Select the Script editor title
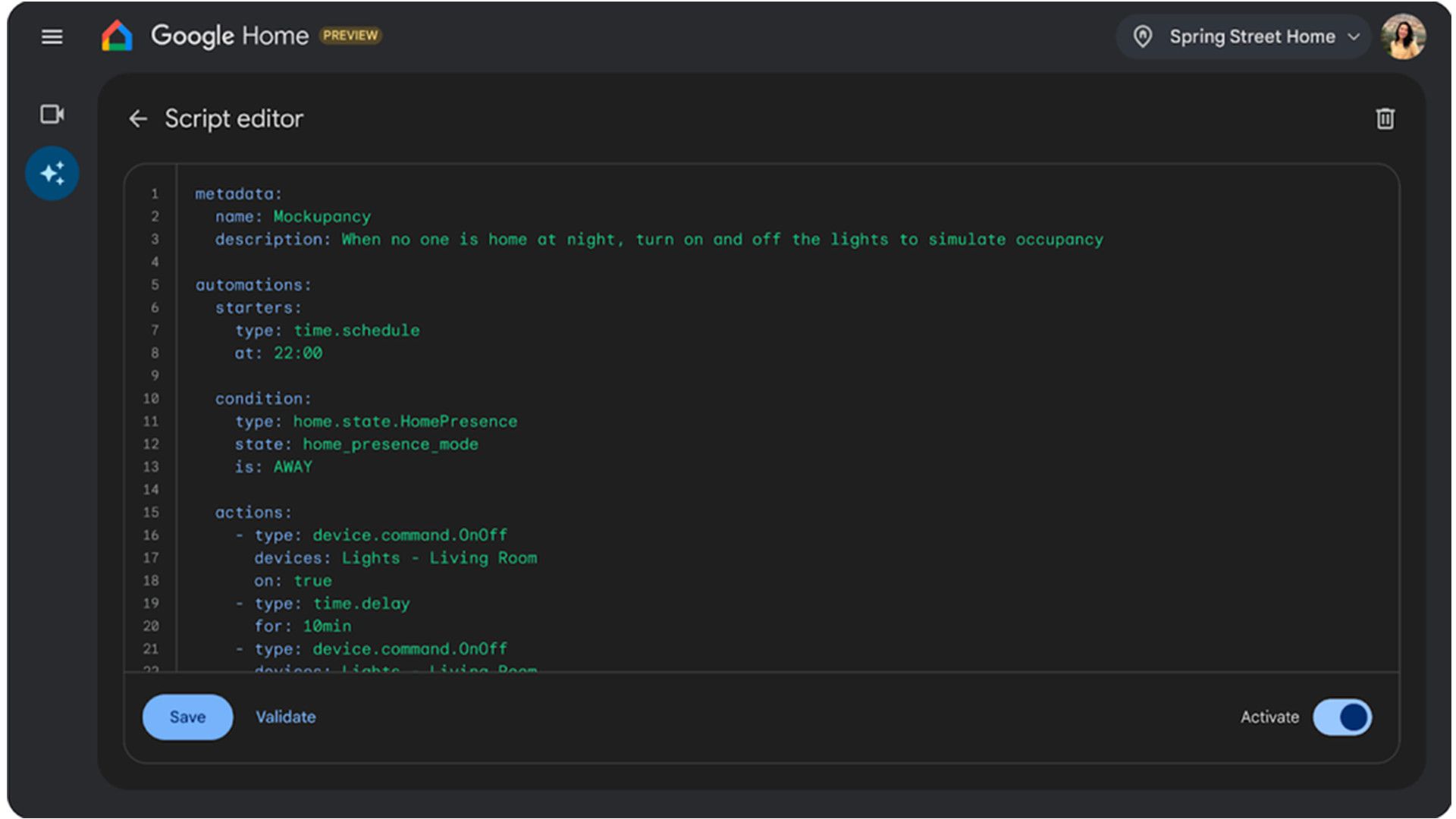This screenshot has width=1456, height=819. pos(234,118)
